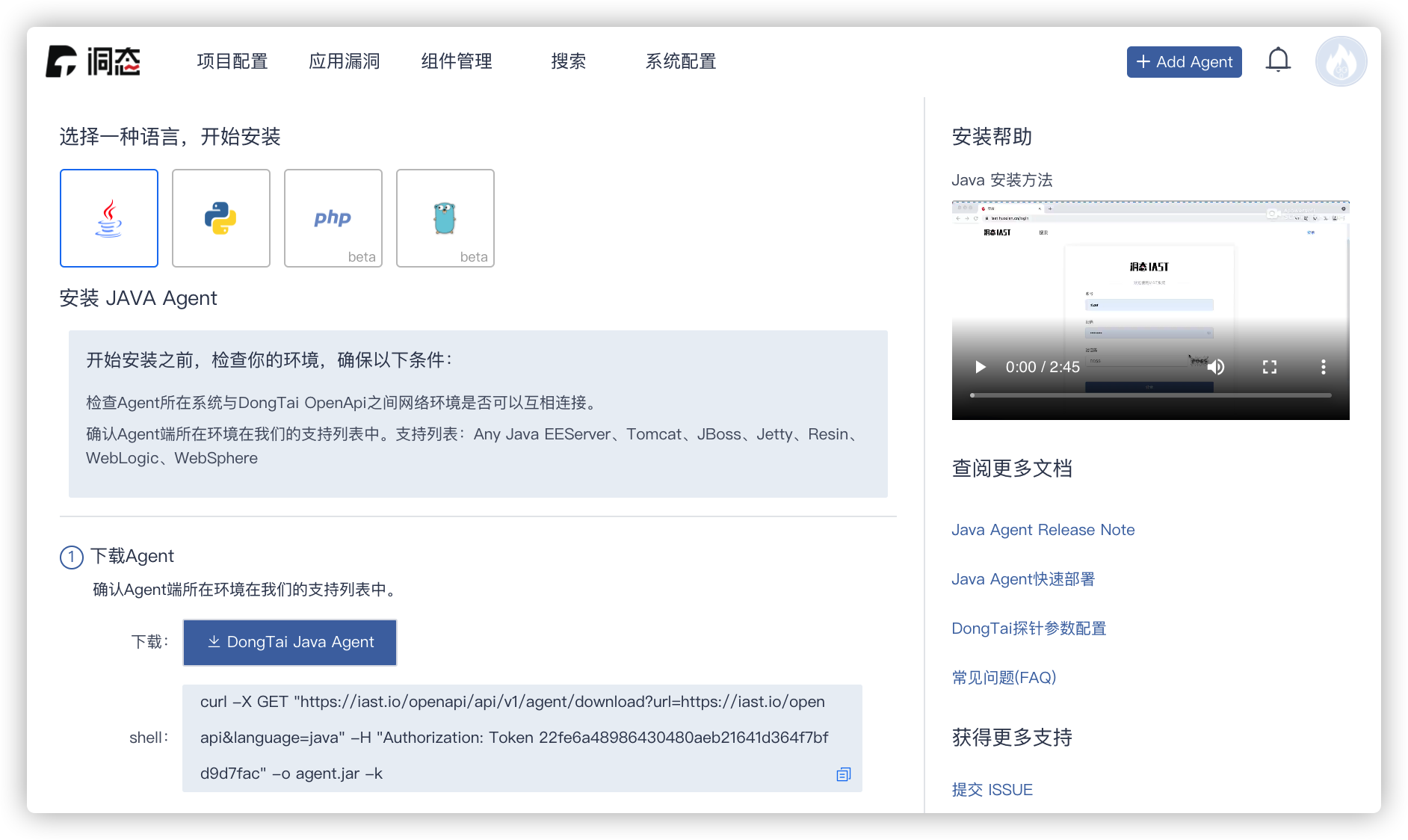The image size is (1408, 840).
Task: Switch to the 应用漏洞 section
Action: 344,62
